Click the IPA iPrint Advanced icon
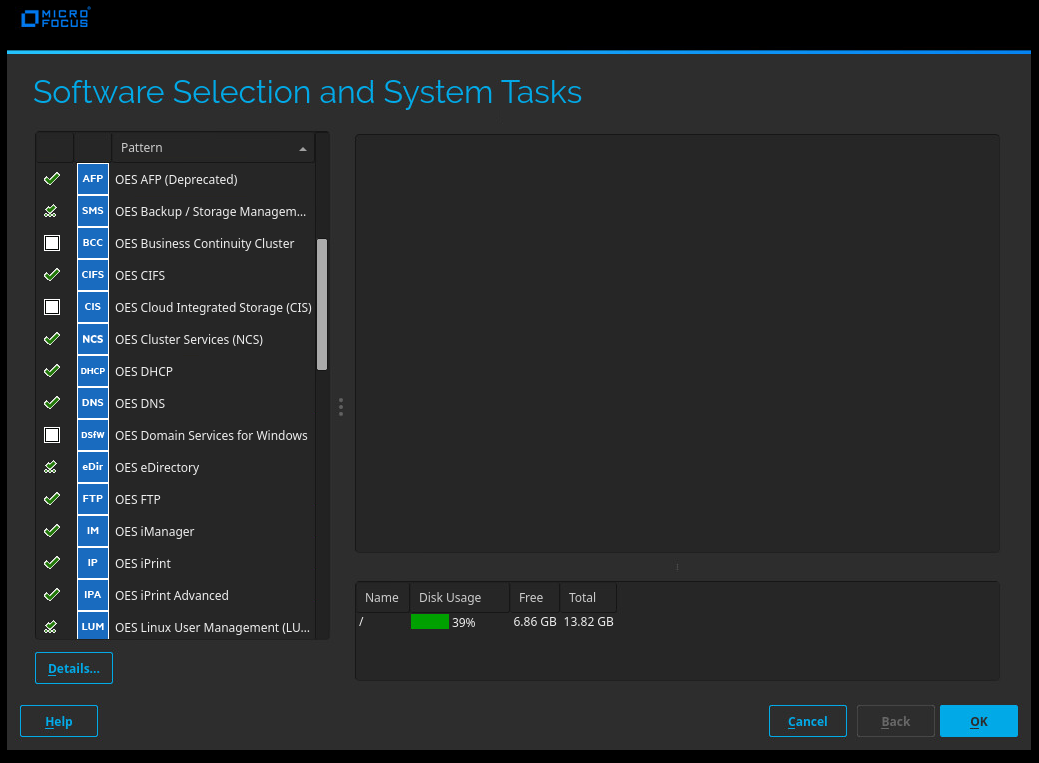1039x763 pixels. [93, 596]
